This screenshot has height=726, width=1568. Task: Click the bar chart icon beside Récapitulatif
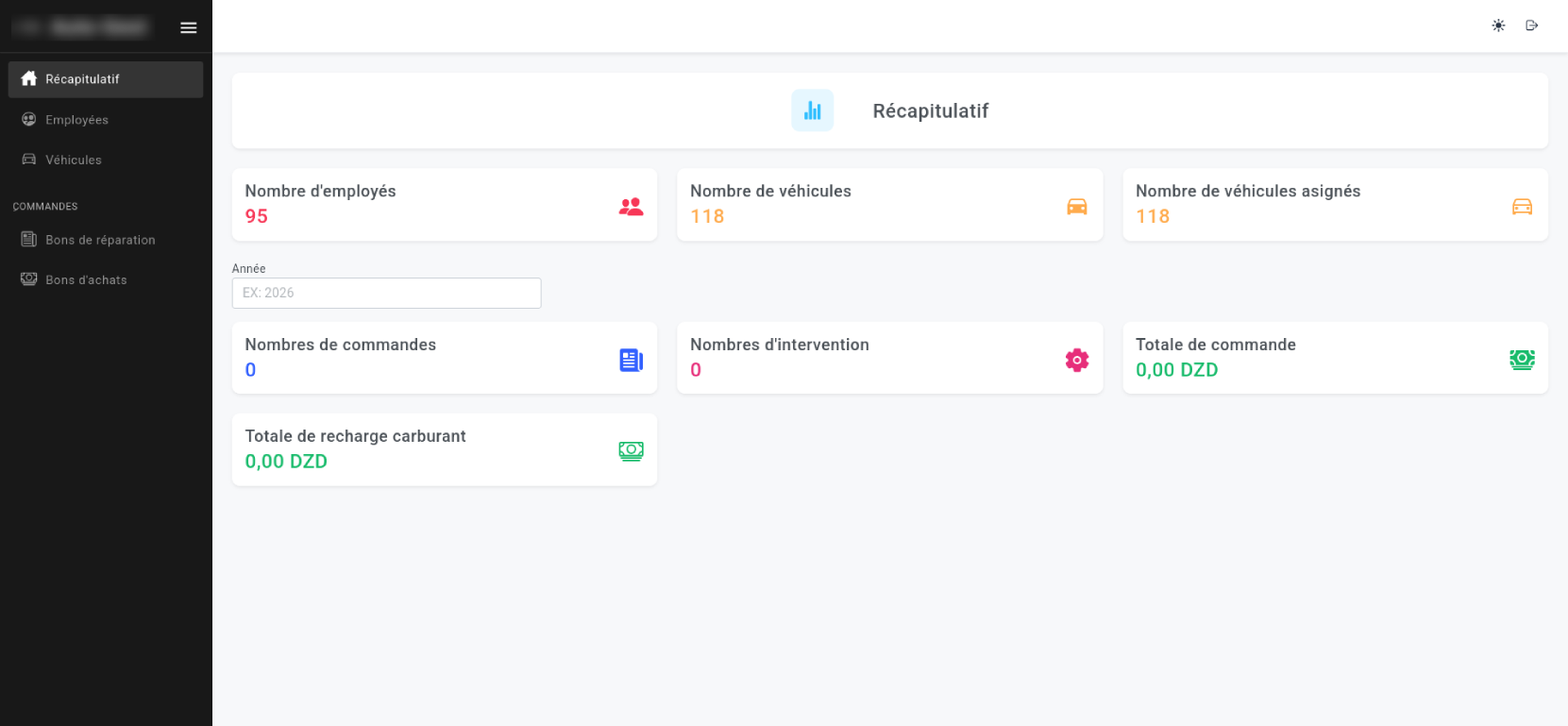(812, 110)
